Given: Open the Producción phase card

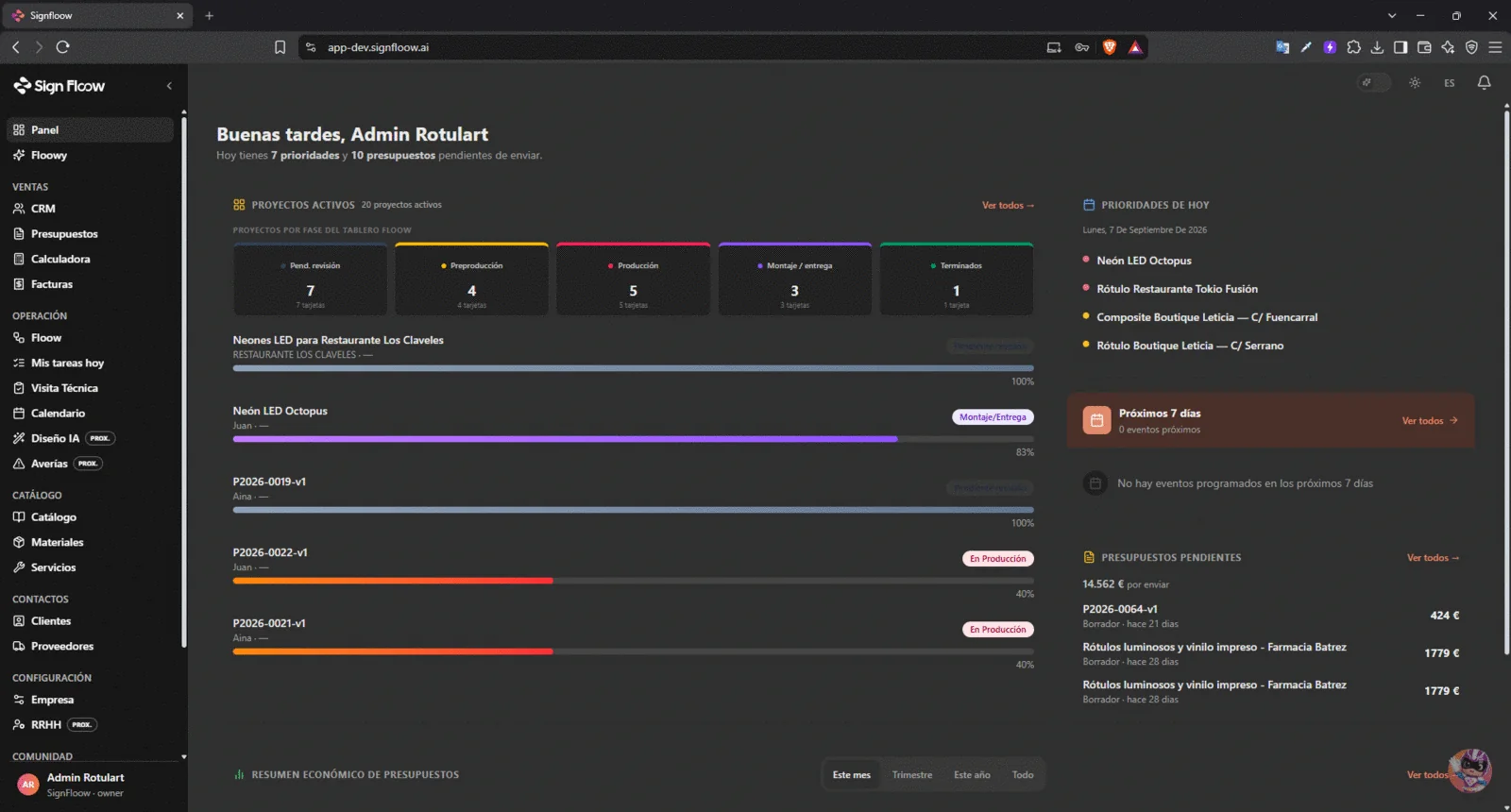Looking at the screenshot, I should (633, 279).
